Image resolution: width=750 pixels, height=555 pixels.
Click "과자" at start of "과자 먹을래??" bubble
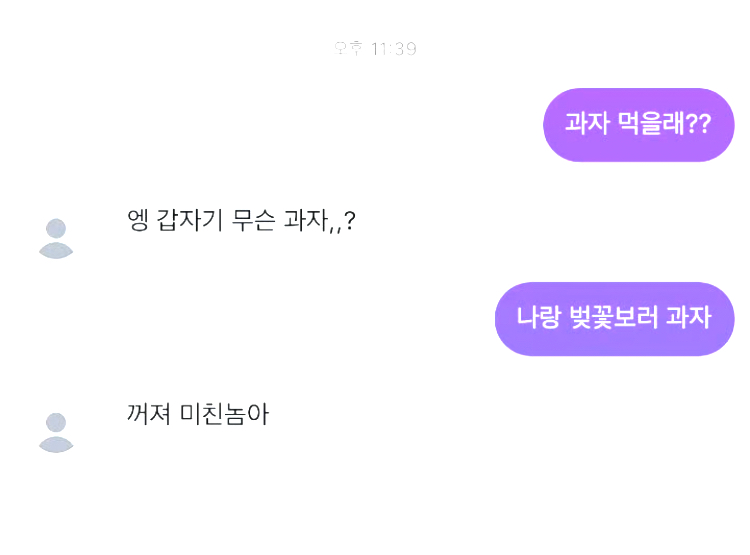tap(587, 125)
